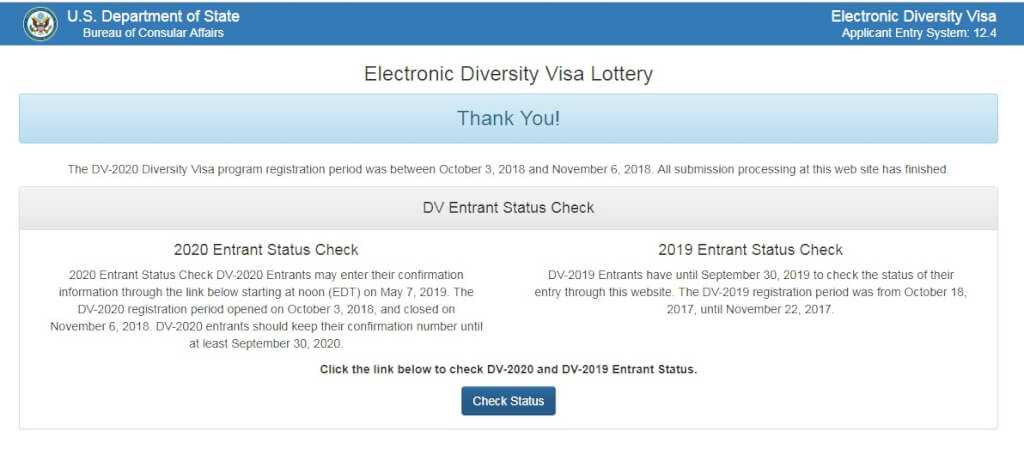Click the DV Entrant Status Check panel header
Screen dimensions: 1024x455
pos(508,208)
